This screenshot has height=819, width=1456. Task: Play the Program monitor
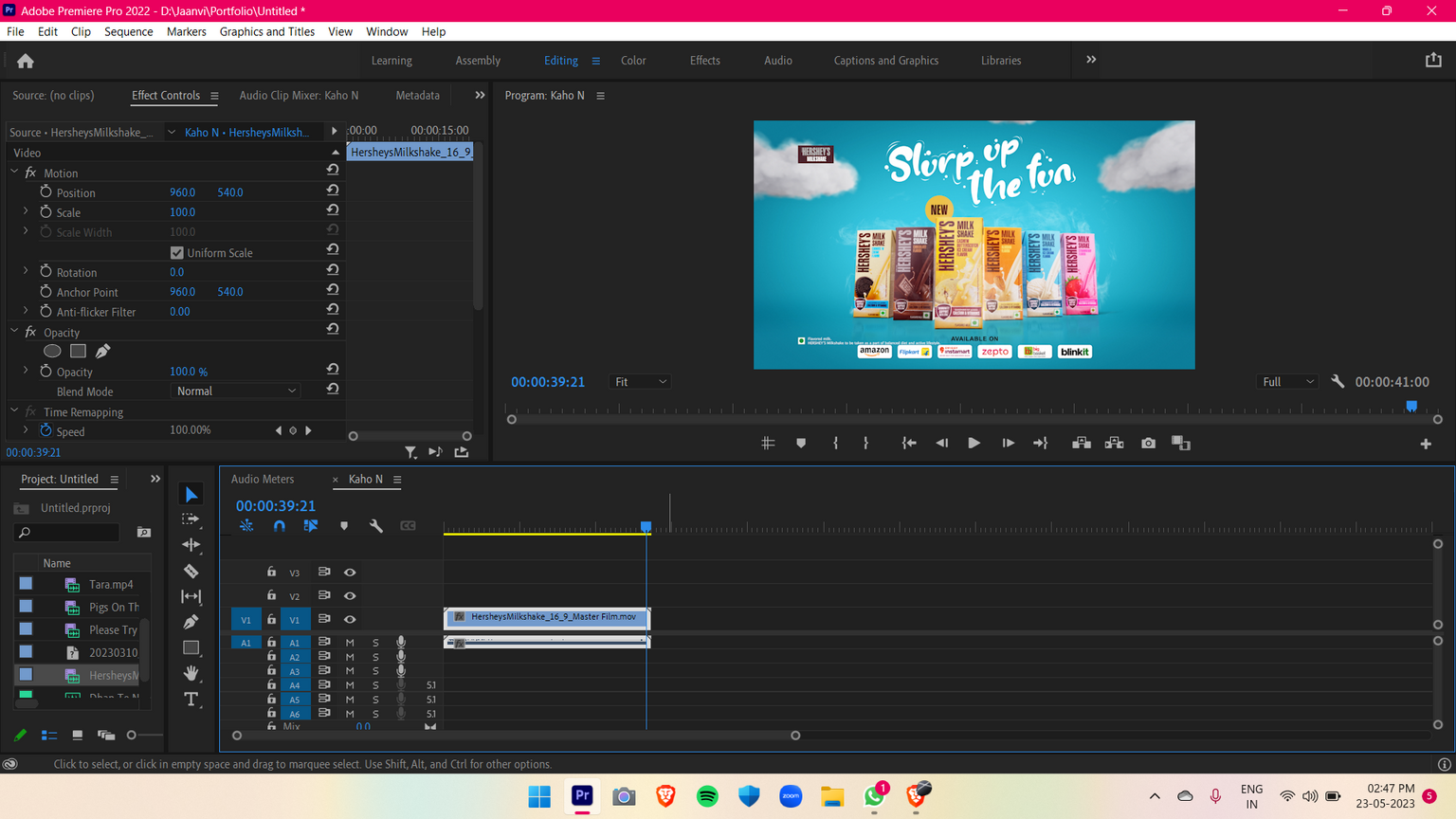click(974, 443)
